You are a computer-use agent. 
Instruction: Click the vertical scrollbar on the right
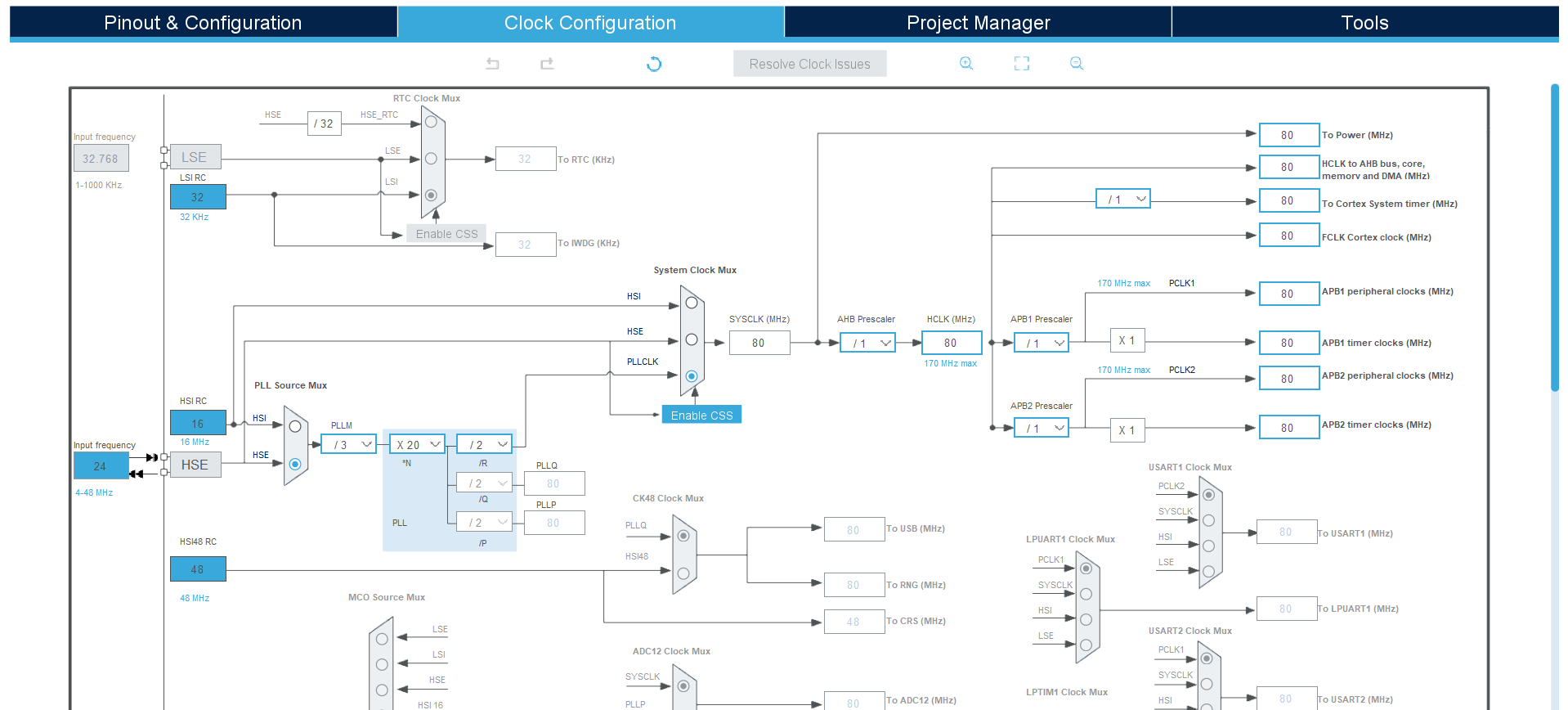(1555, 237)
